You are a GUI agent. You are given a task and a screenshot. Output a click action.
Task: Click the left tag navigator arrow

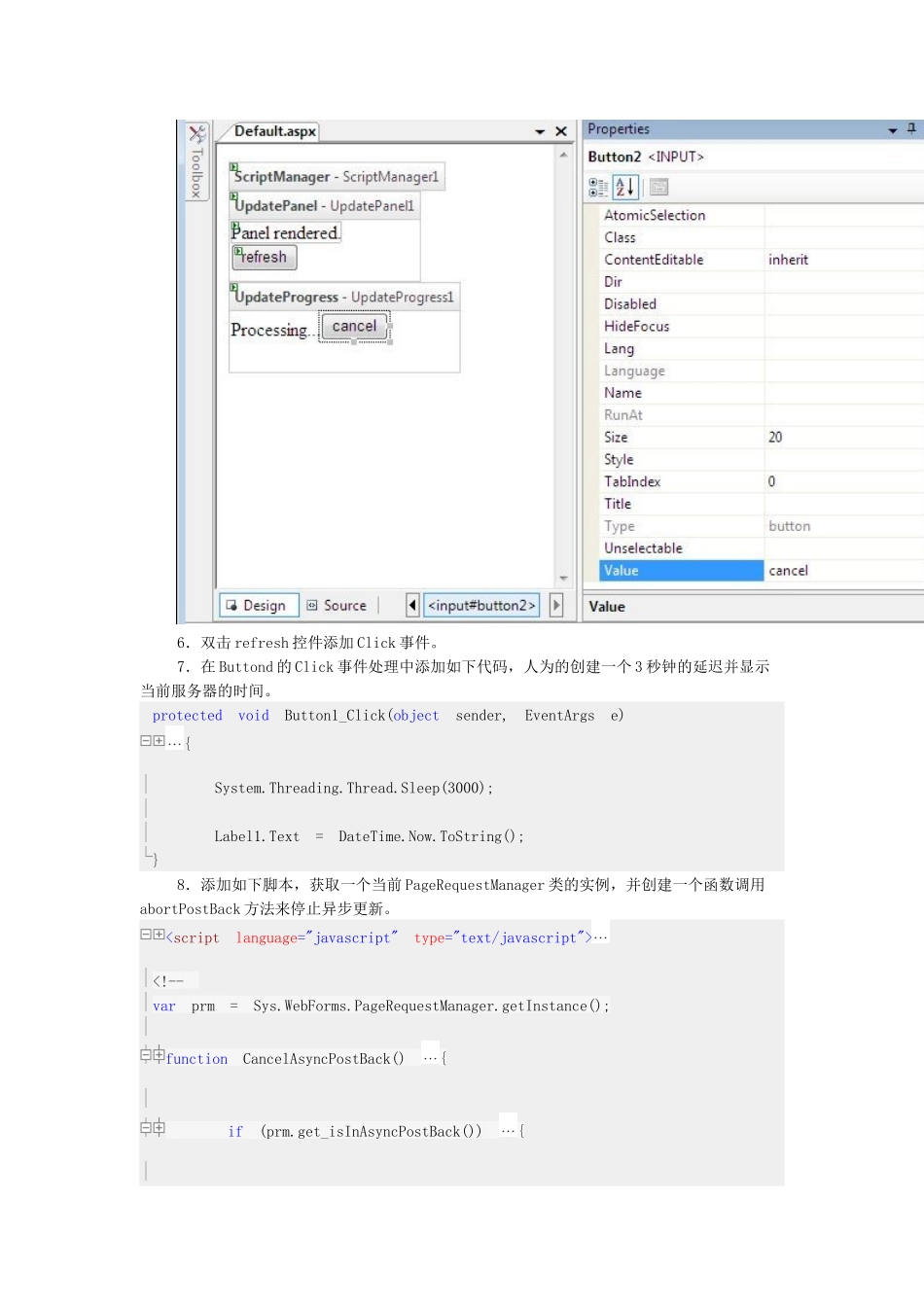coord(412,605)
